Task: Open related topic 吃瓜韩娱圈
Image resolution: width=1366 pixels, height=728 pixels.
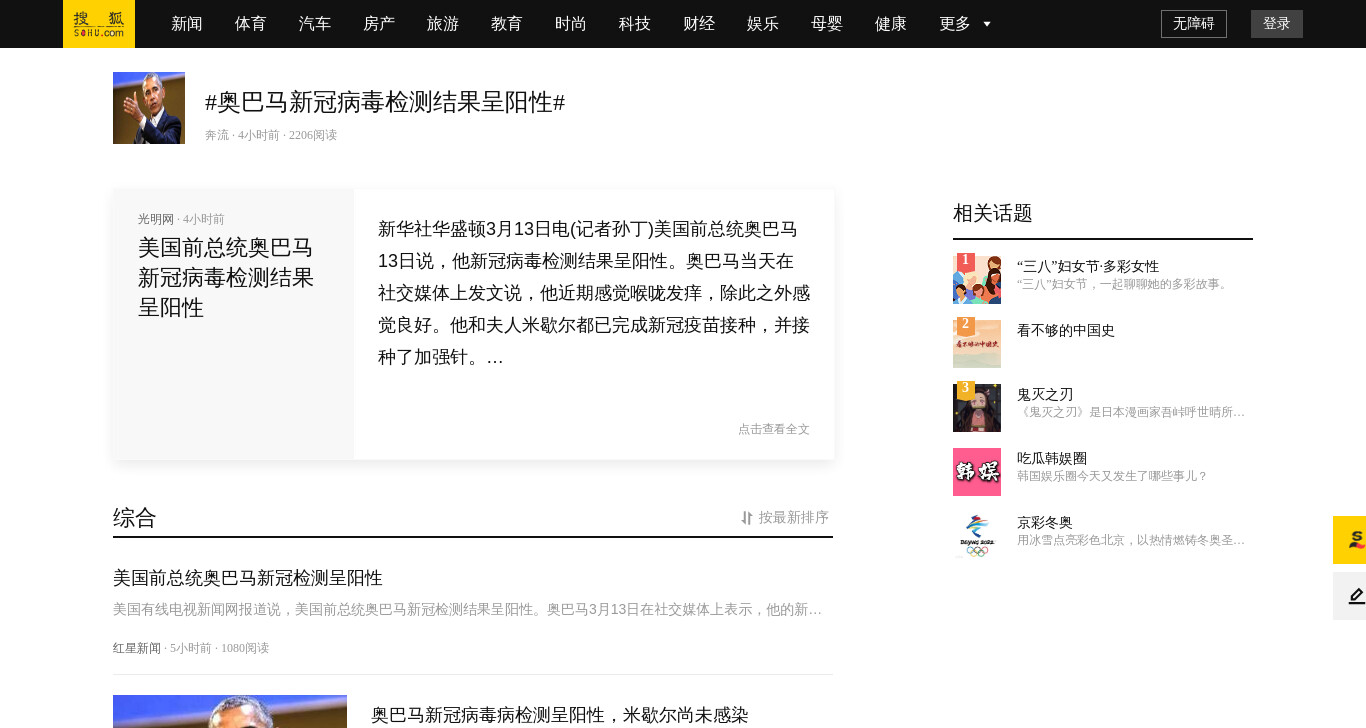Action: [x=1052, y=458]
